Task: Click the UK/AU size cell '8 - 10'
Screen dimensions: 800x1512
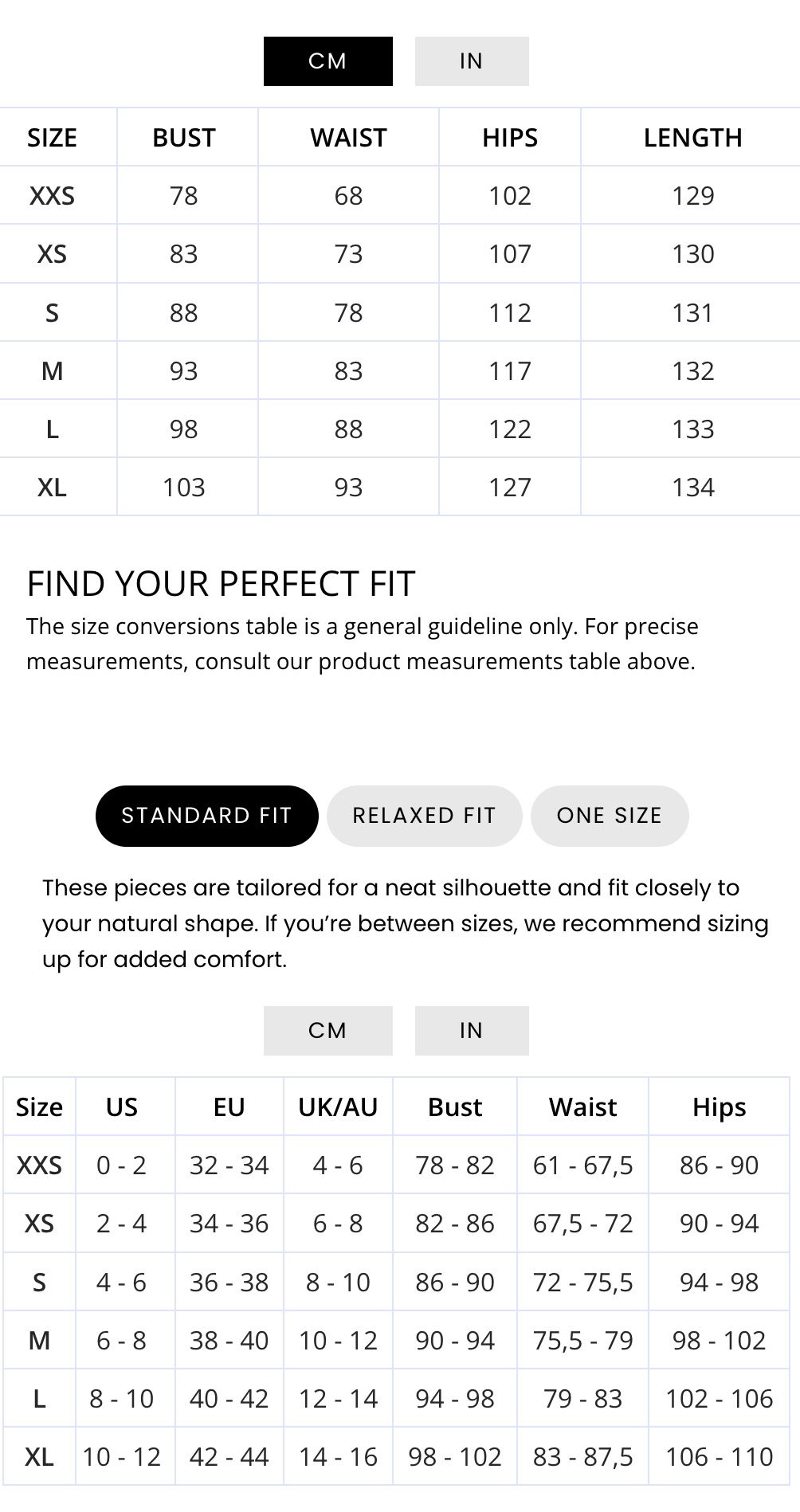Action: 338,1283
